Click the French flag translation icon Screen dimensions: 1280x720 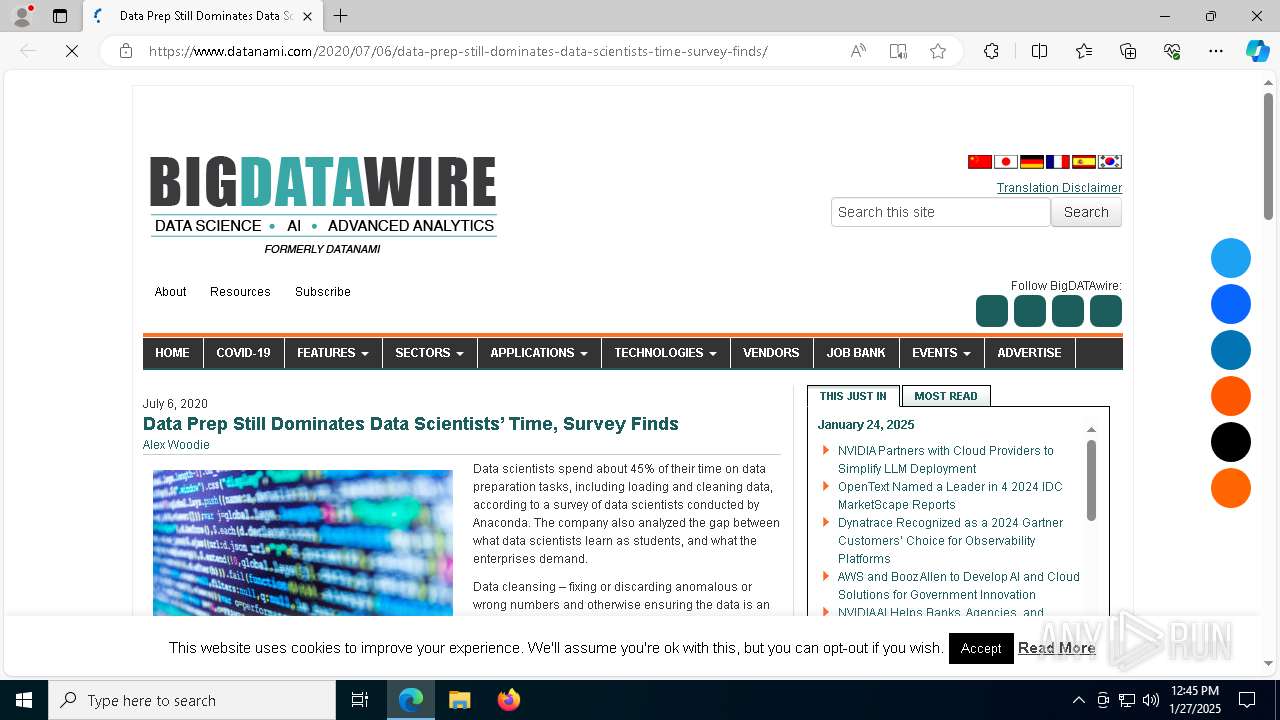pyautogui.click(x=1058, y=162)
